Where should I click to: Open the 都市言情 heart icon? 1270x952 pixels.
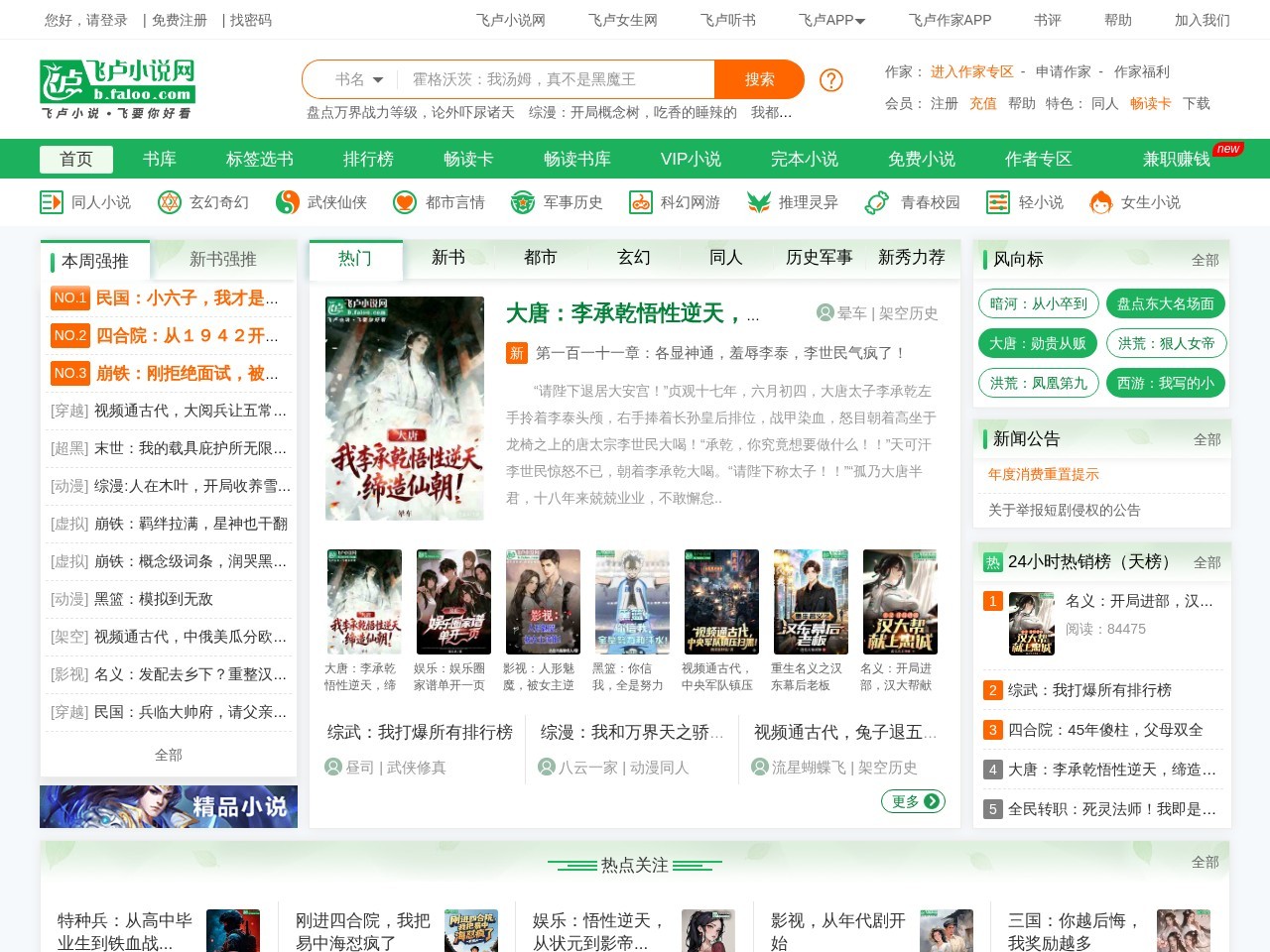[x=403, y=202]
